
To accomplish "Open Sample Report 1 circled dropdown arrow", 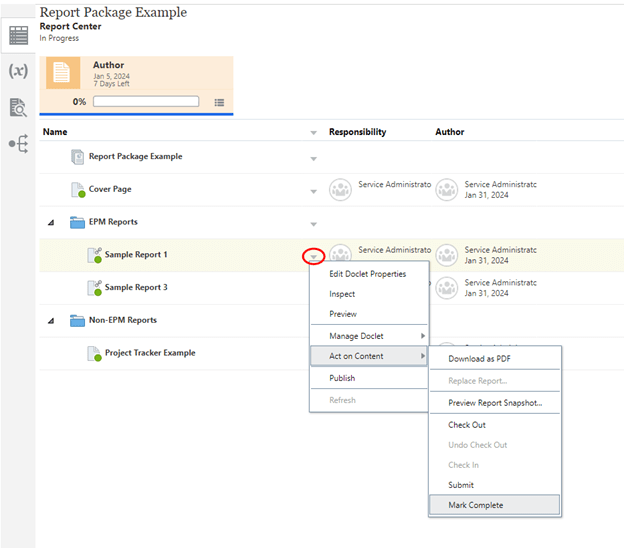I will pos(313,256).
